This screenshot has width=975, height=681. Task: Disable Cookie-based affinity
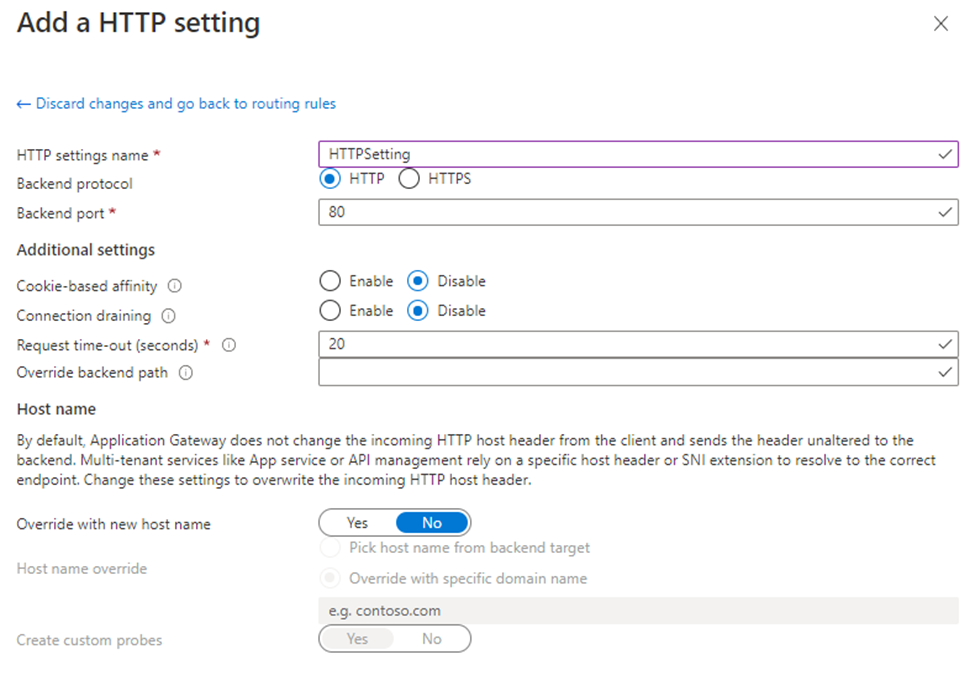[x=418, y=281]
